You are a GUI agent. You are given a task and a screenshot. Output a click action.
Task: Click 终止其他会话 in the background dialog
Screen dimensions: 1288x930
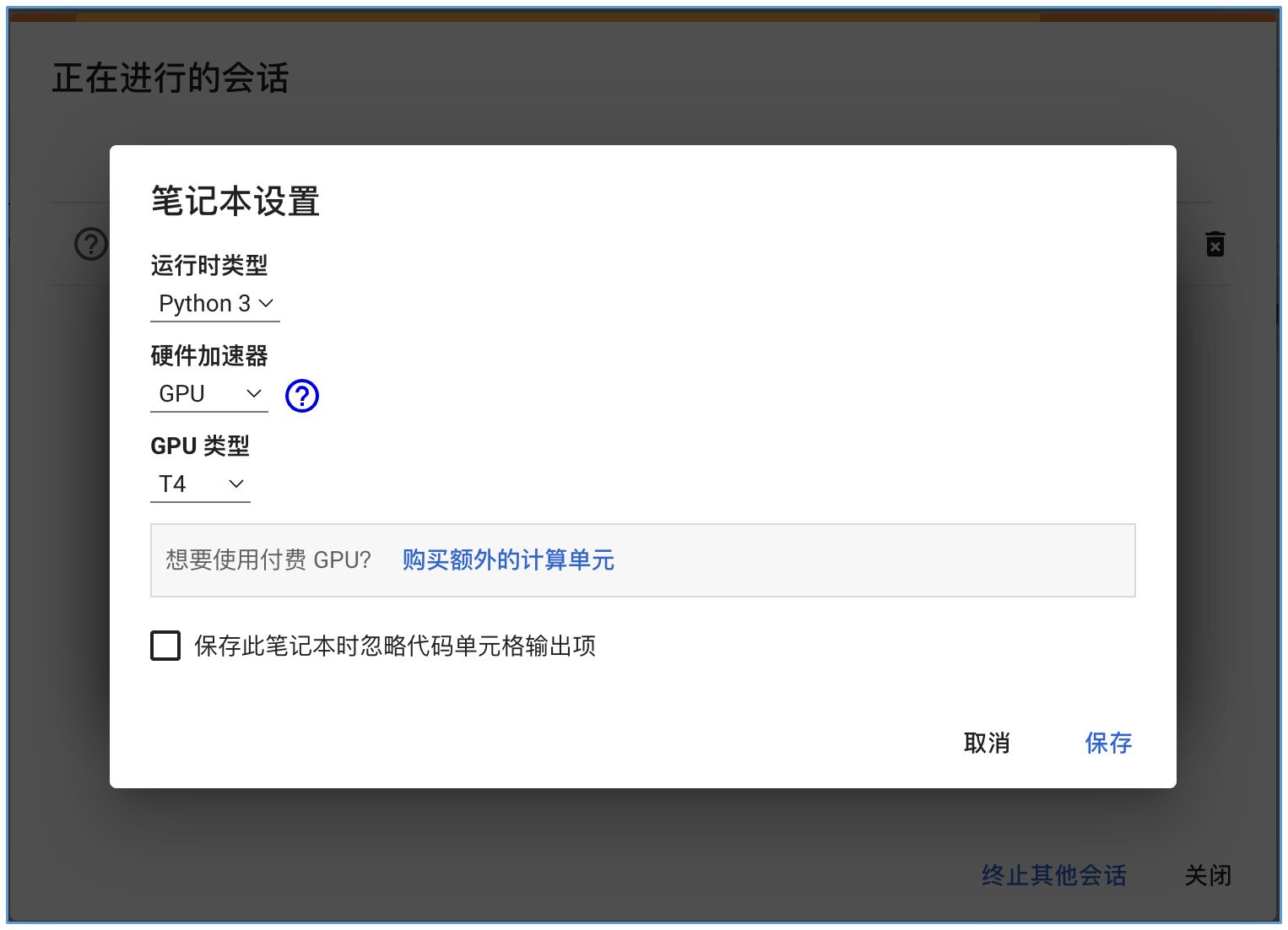point(1053,875)
